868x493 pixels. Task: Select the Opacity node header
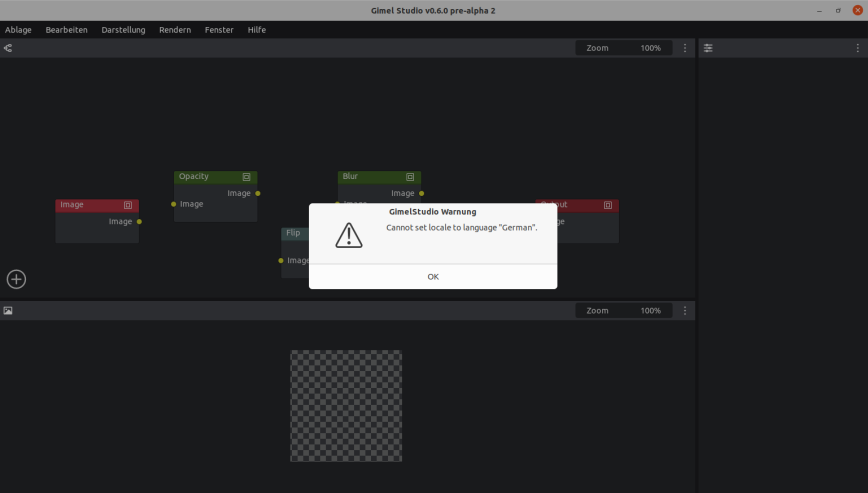215,177
